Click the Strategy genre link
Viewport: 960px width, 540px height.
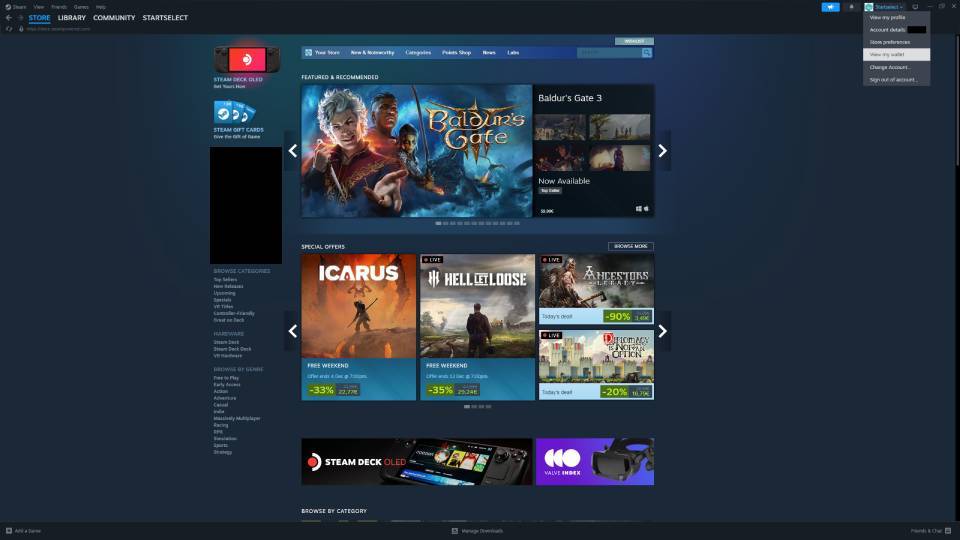[x=223, y=452]
